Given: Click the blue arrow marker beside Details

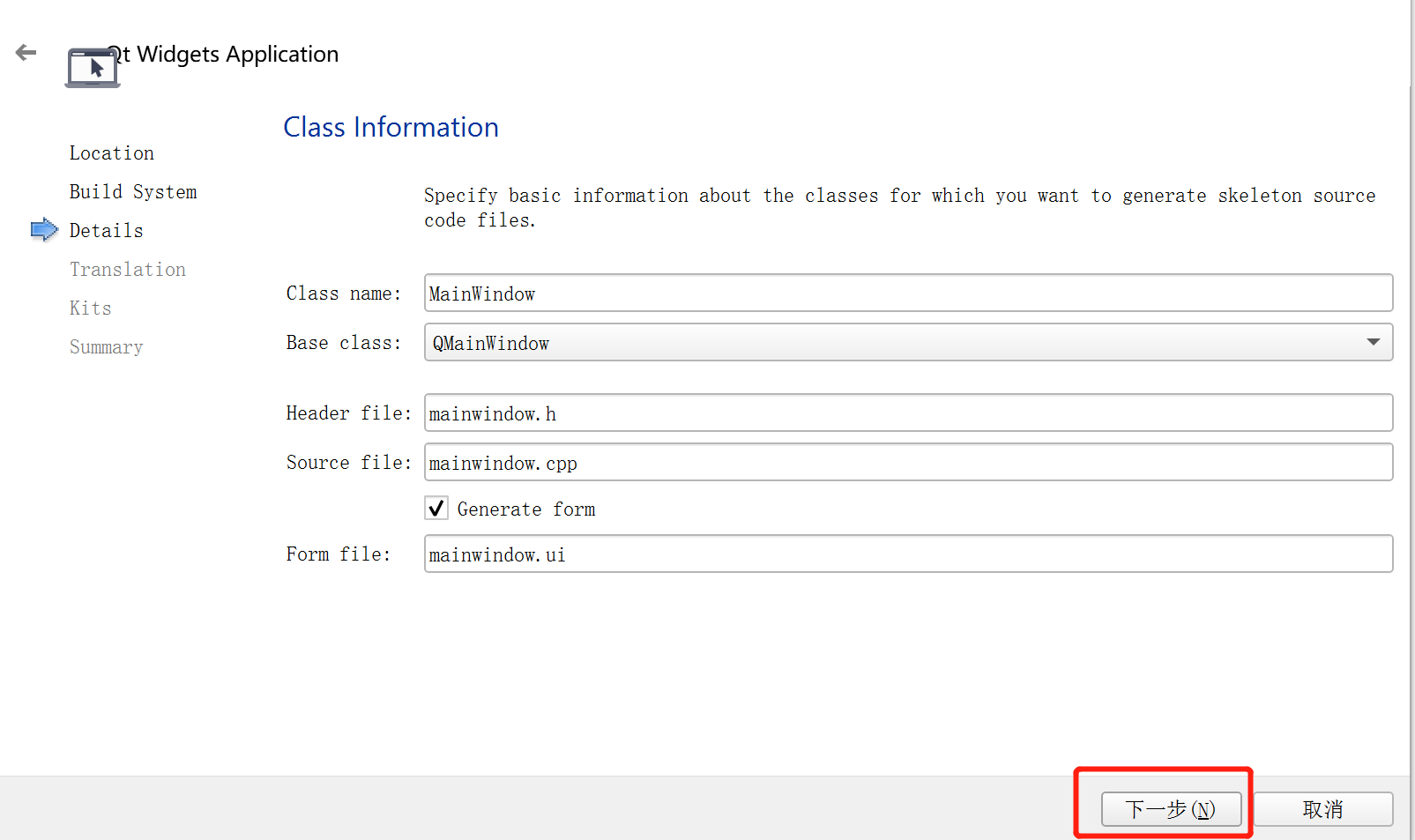Looking at the screenshot, I should [x=44, y=230].
